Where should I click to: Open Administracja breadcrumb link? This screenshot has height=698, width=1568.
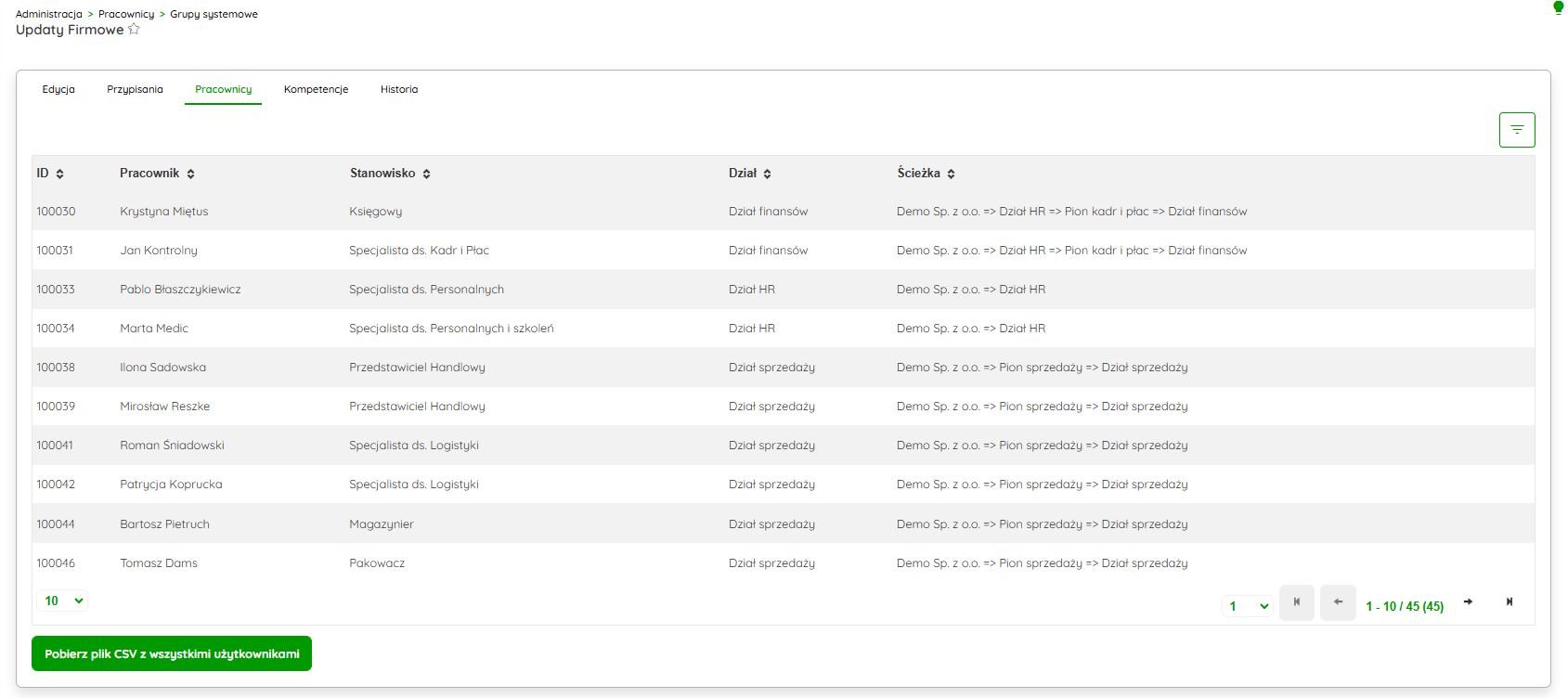pos(49,14)
